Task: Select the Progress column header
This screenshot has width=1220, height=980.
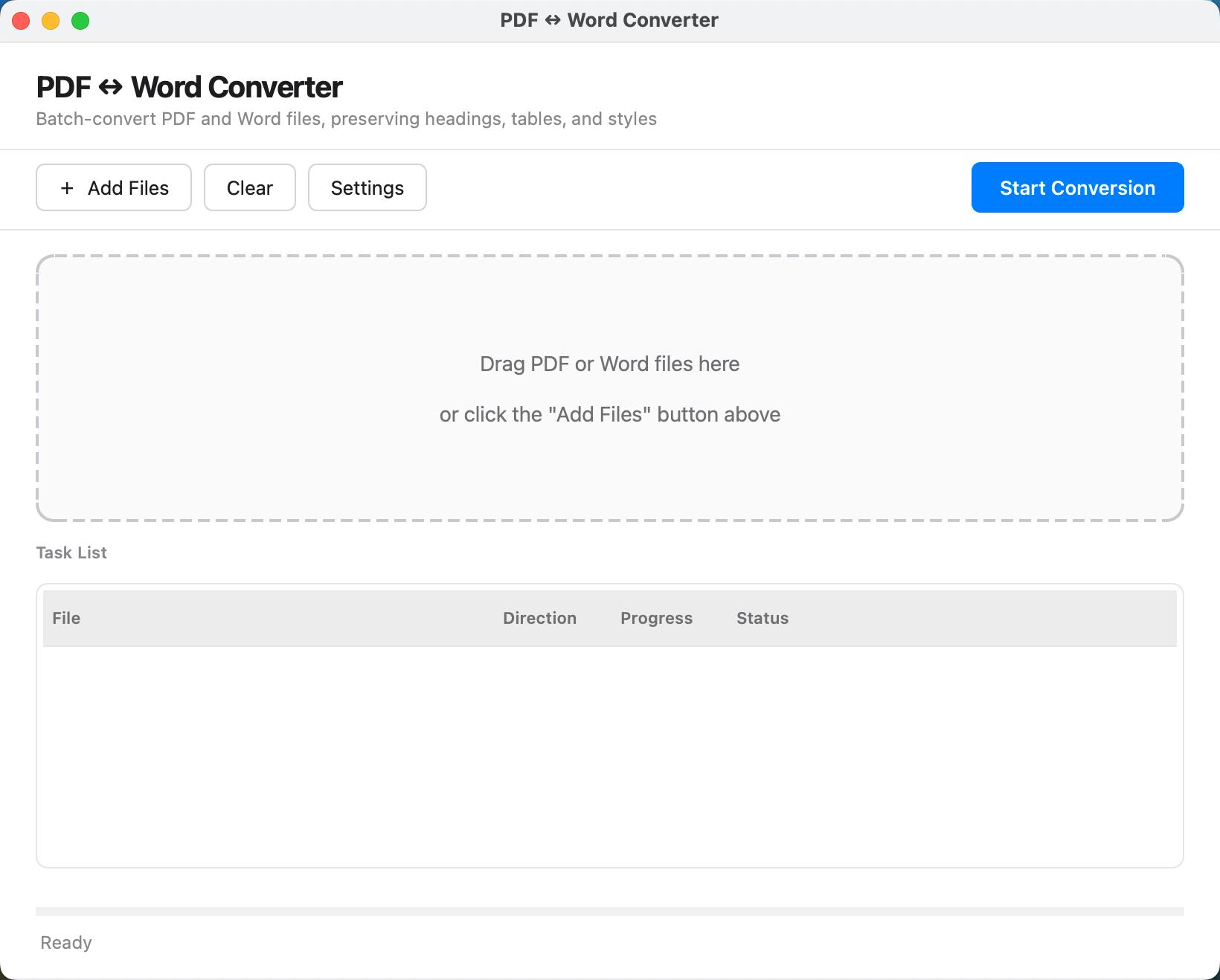Action: [656, 618]
